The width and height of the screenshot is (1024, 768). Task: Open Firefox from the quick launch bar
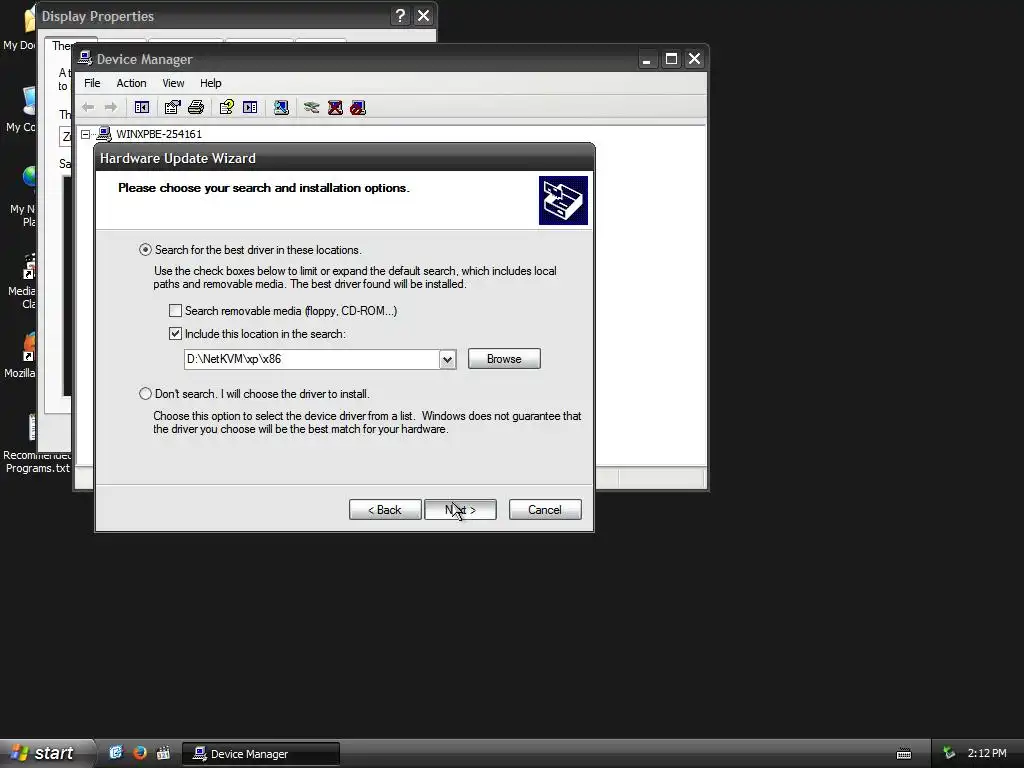140,753
